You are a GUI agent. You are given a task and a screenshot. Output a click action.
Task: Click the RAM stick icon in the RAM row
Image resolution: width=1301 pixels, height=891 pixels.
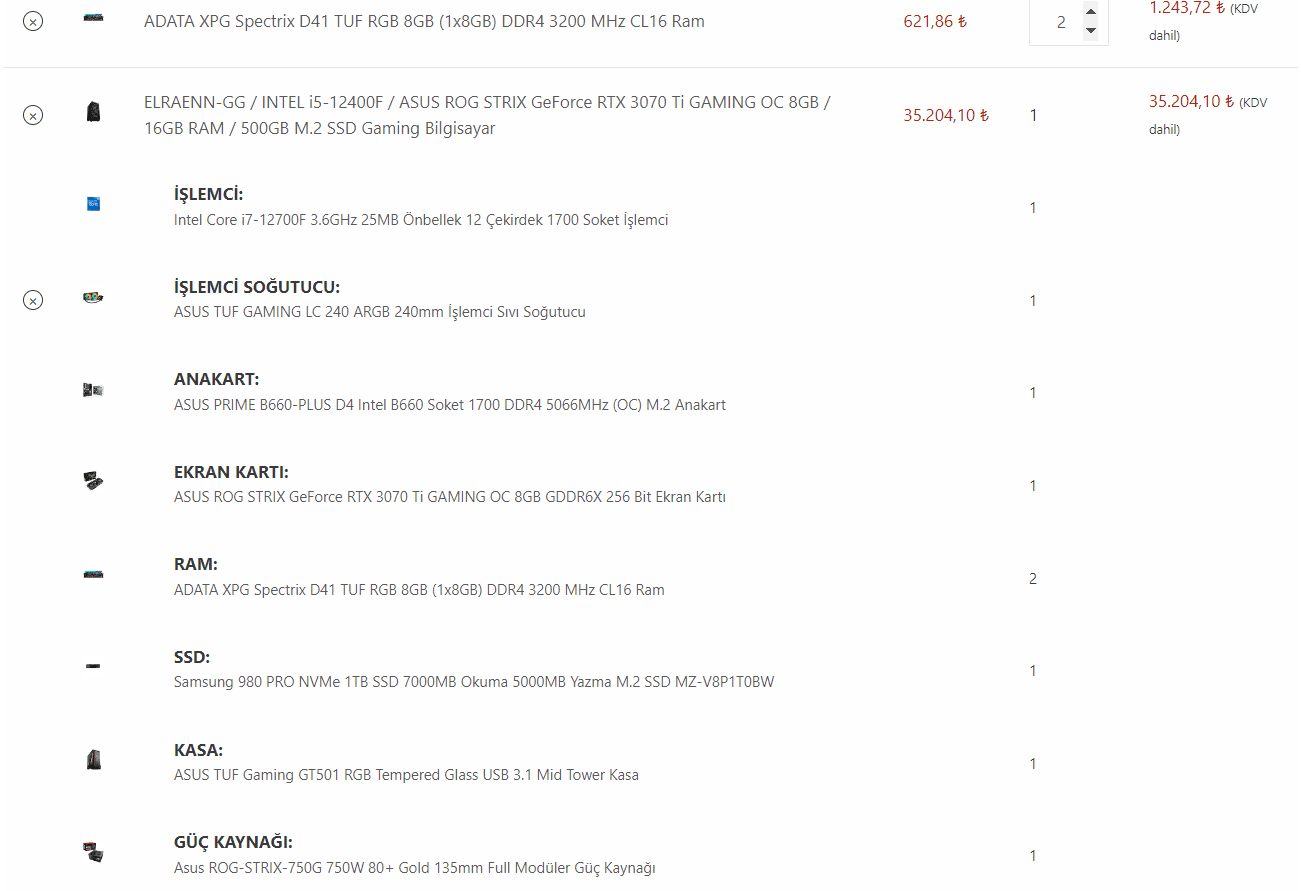(93, 575)
